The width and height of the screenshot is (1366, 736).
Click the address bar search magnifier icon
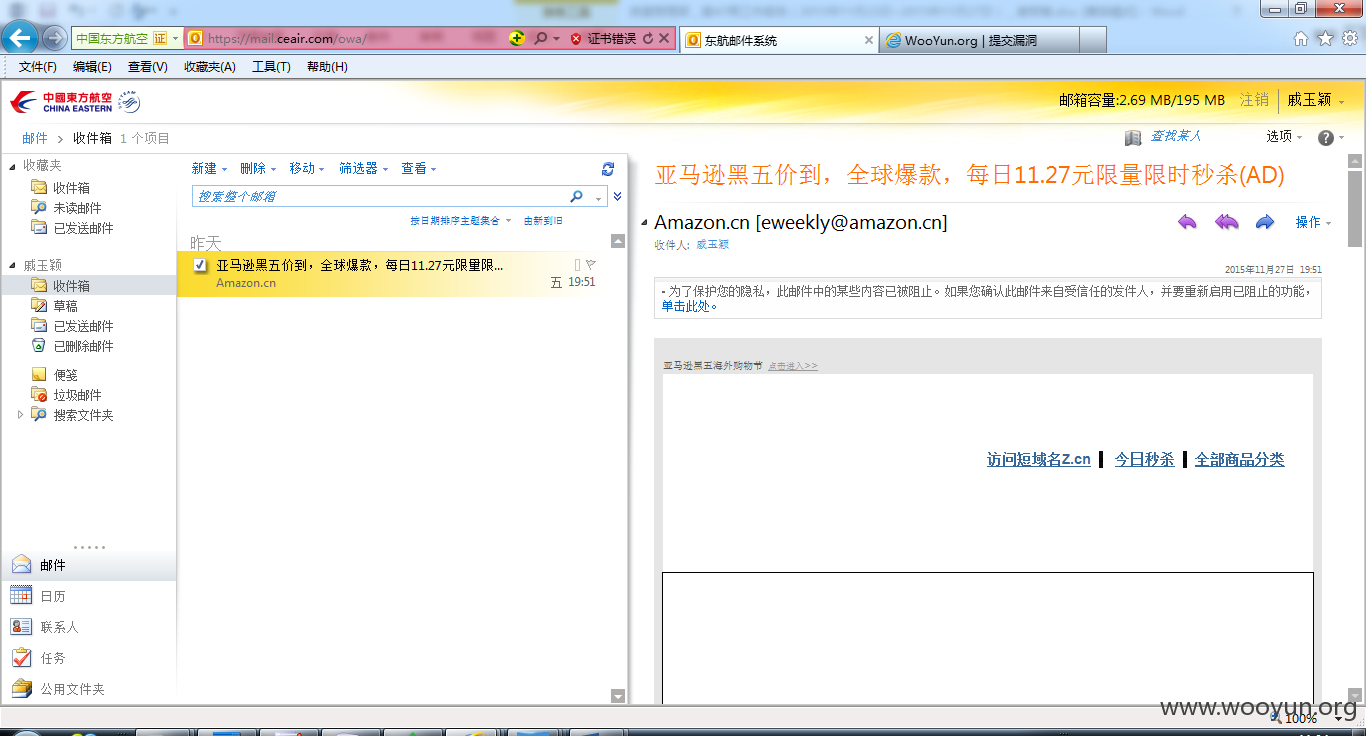point(541,39)
